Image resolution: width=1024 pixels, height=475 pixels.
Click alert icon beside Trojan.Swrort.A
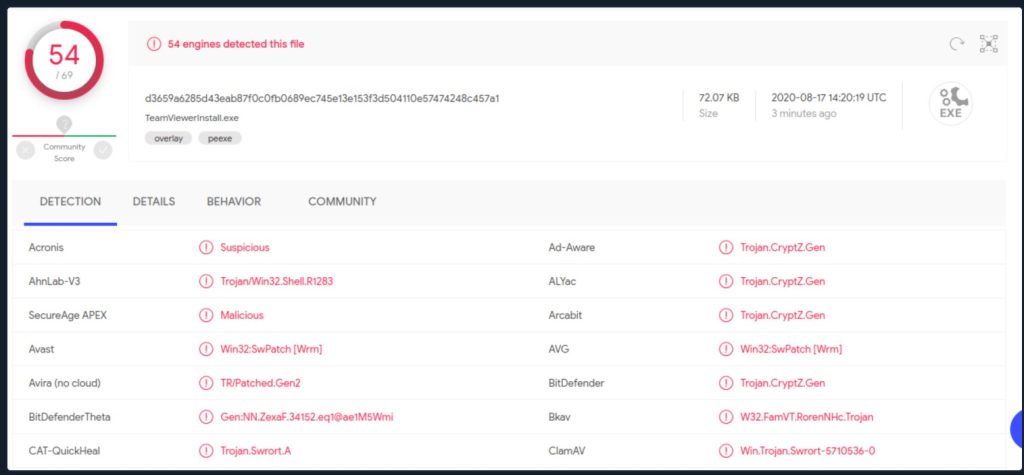point(206,451)
